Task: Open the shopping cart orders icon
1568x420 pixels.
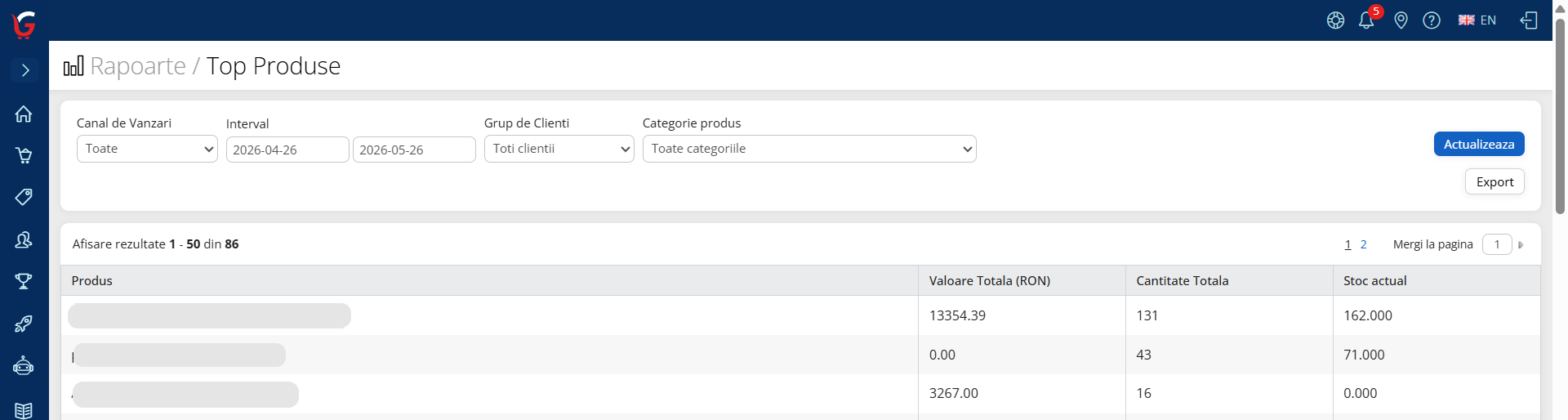Action: click(x=24, y=155)
